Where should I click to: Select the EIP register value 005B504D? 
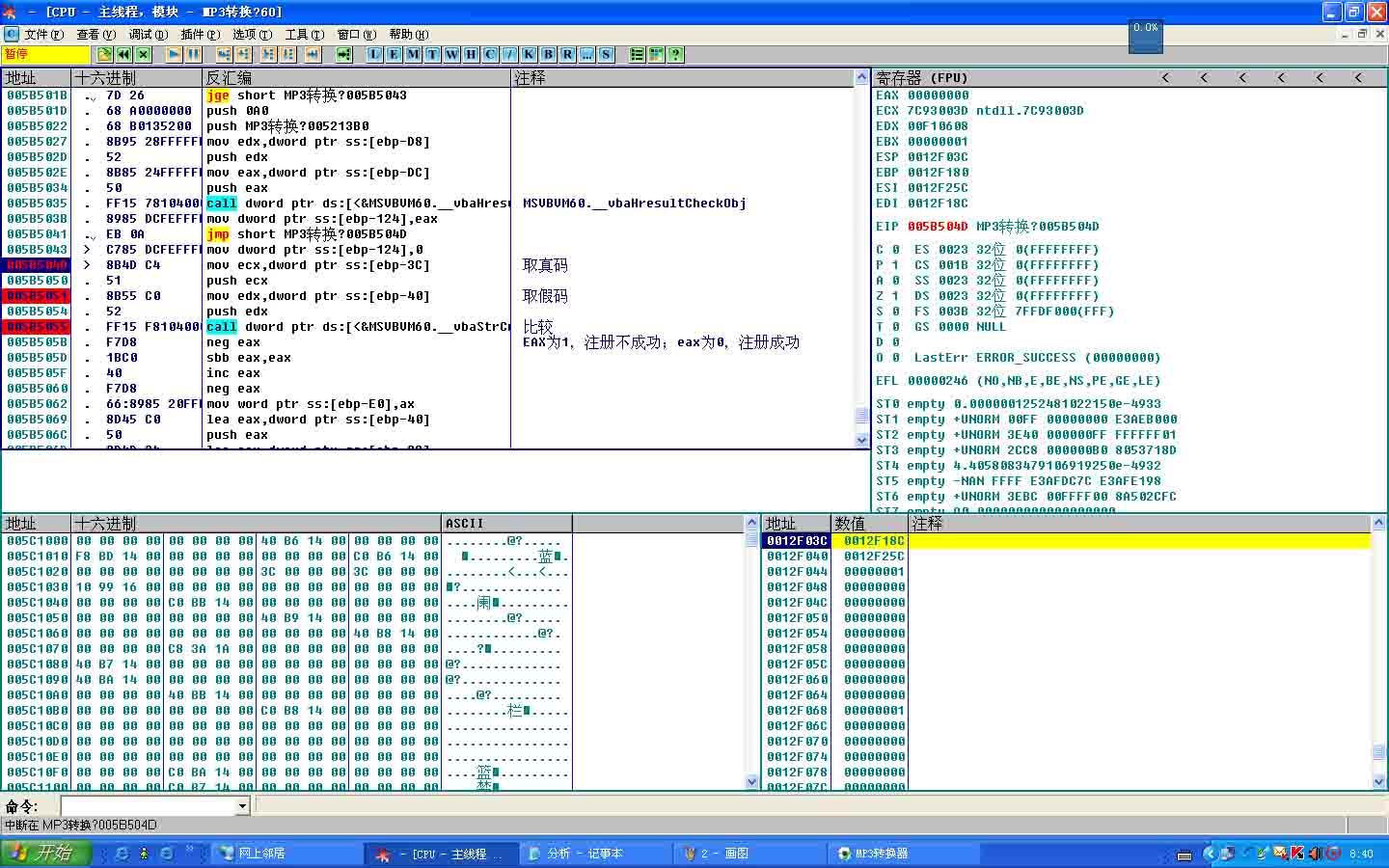pyautogui.click(x=938, y=227)
